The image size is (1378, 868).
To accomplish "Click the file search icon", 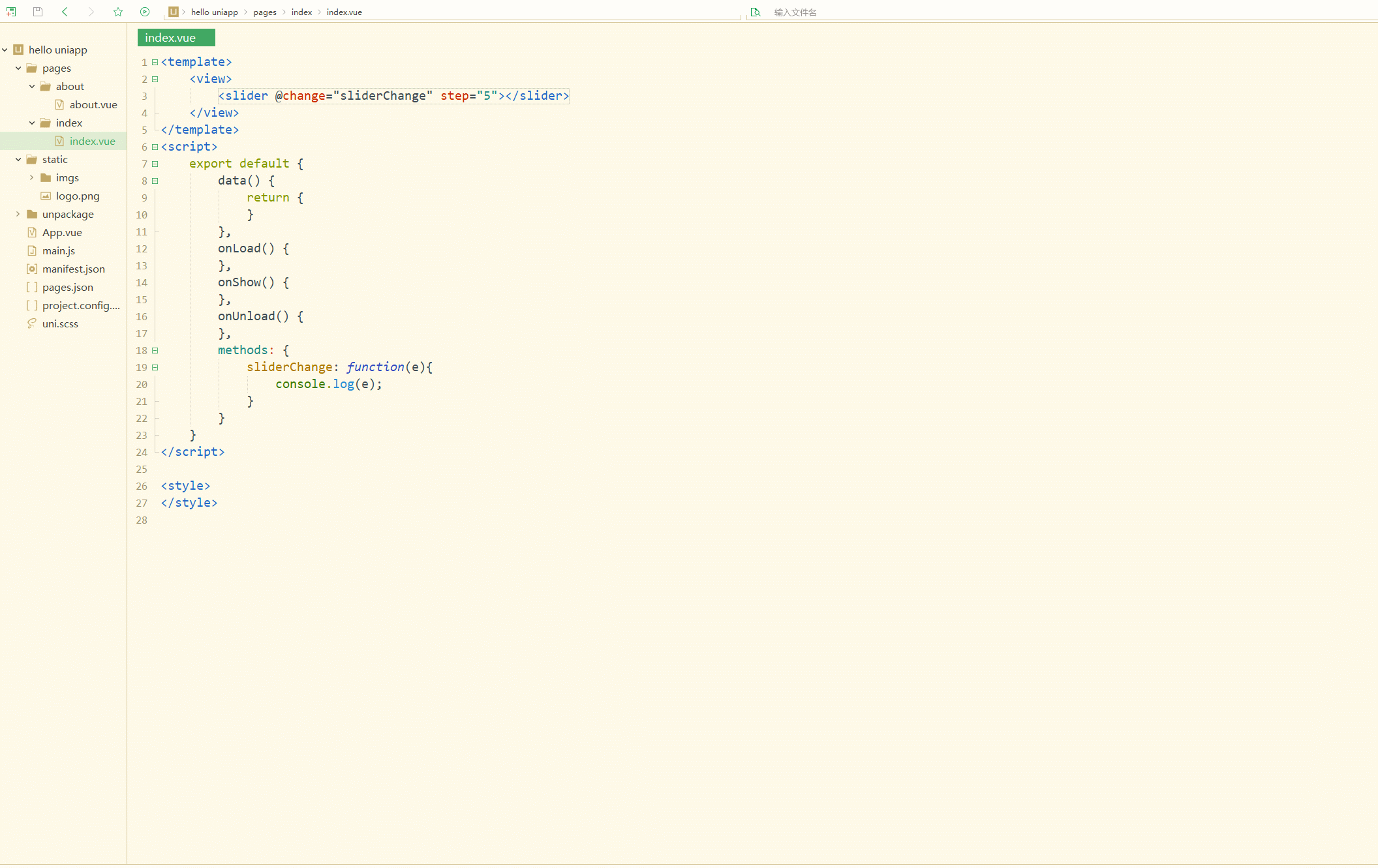I will (756, 12).
